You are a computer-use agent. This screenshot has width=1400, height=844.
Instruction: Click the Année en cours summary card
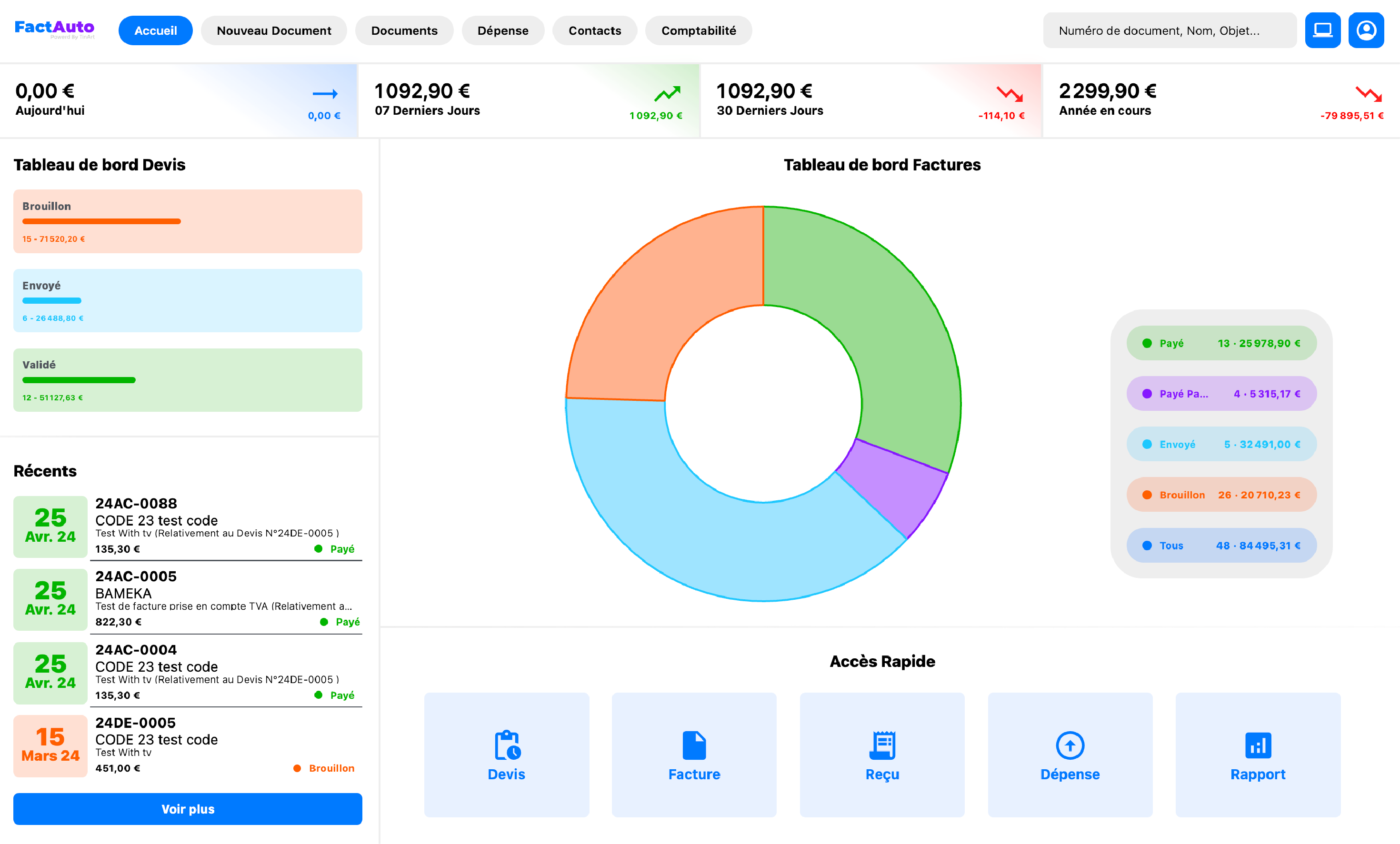coord(1221,100)
